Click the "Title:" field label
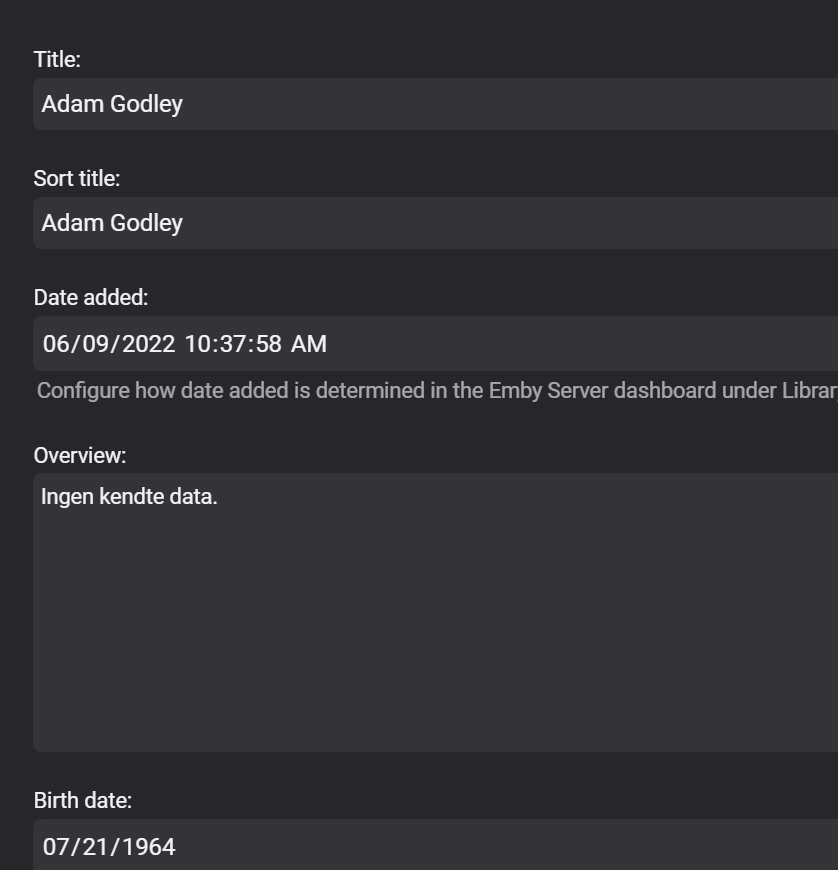 tap(57, 60)
